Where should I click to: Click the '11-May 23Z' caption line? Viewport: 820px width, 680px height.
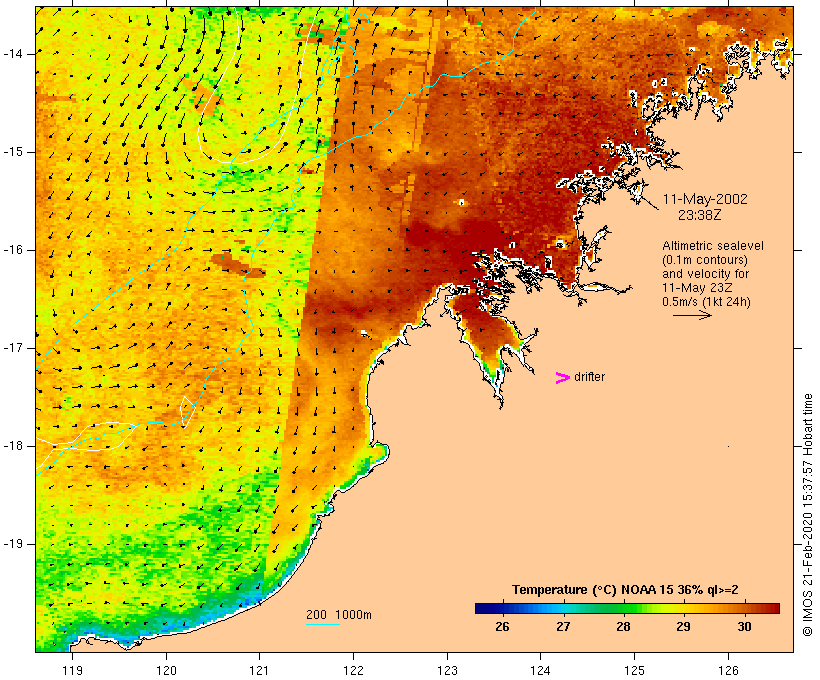coord(697,288)
